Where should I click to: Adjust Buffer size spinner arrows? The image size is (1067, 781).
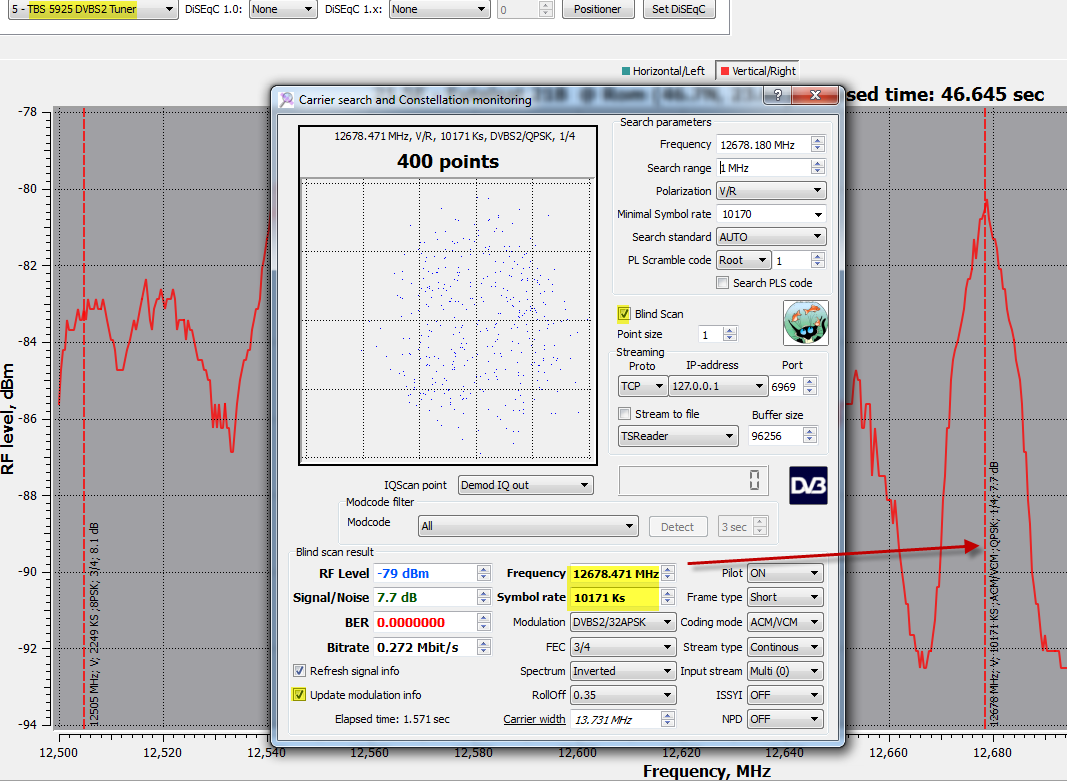810,436
